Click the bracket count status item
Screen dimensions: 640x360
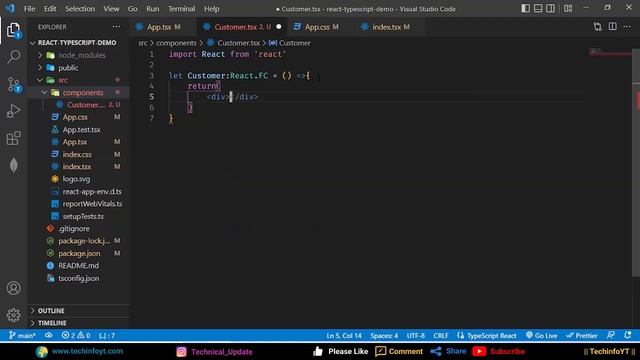point(107,336)
